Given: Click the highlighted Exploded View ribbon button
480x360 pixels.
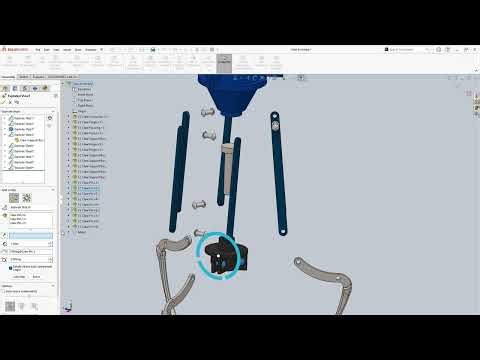Looking at the screenshot, I should pos(224,63).
